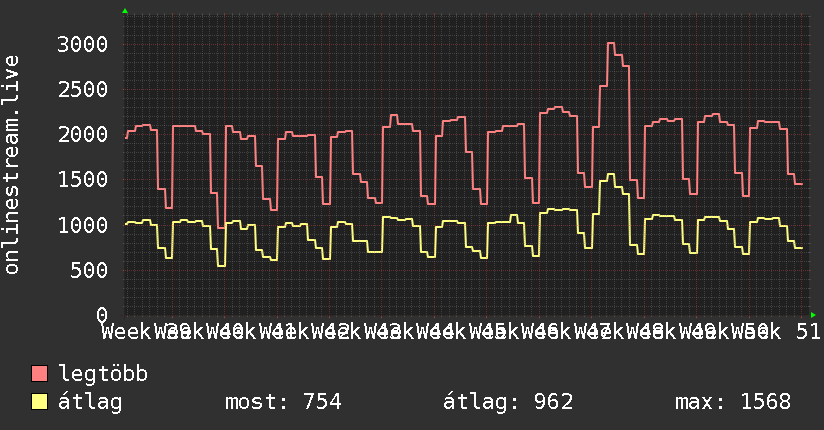Click the 2000 y-axis label
Screen dimensions: 824x430
(x=83, y=135)
